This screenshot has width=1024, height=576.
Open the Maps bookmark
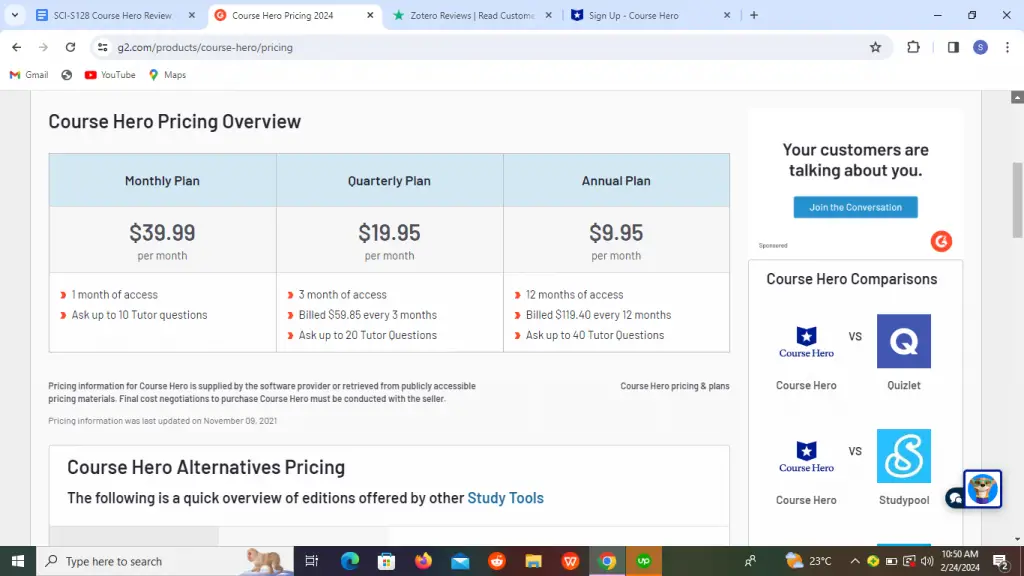[167, 74]
